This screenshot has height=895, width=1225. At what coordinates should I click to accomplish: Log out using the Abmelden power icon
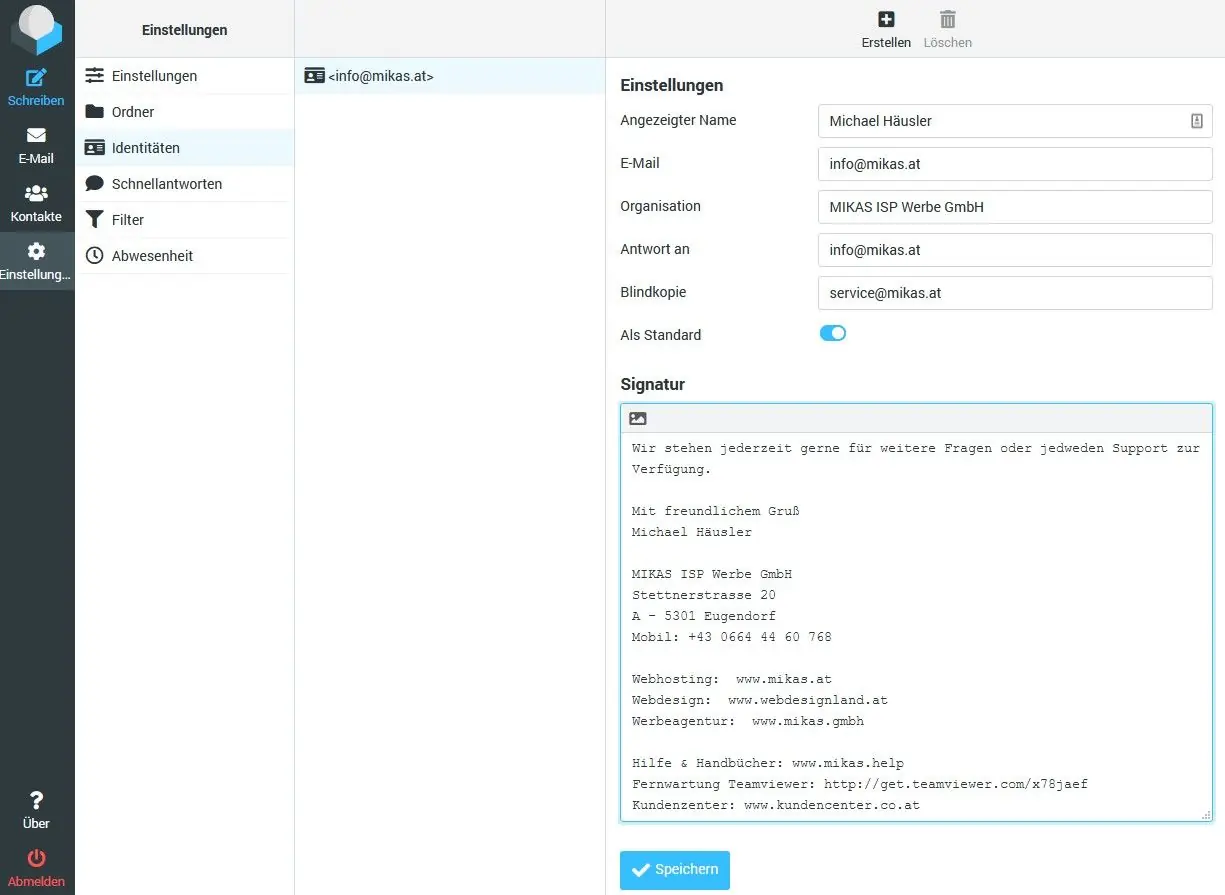36,858
